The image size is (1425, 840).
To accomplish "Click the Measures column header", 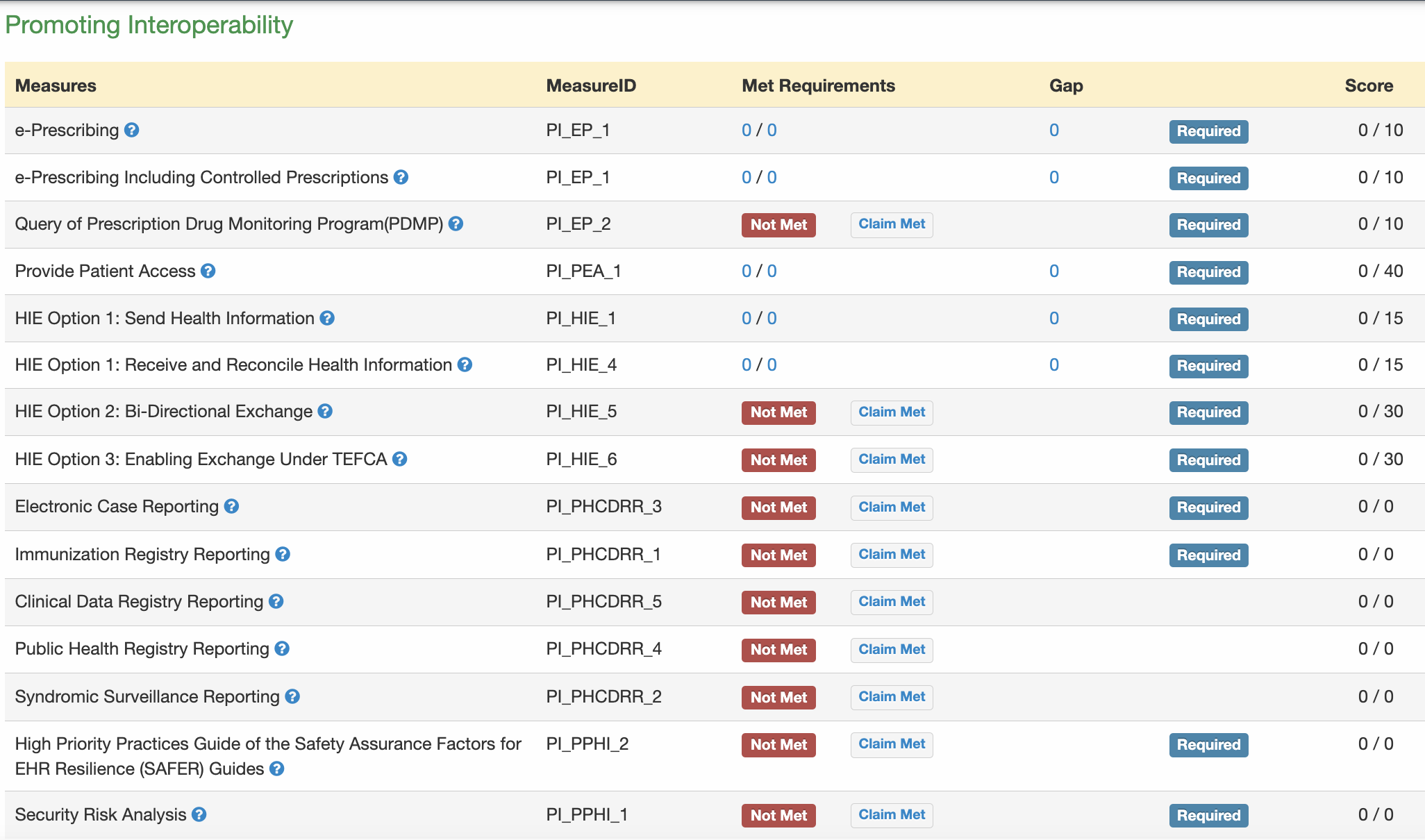I will [56, 85].
